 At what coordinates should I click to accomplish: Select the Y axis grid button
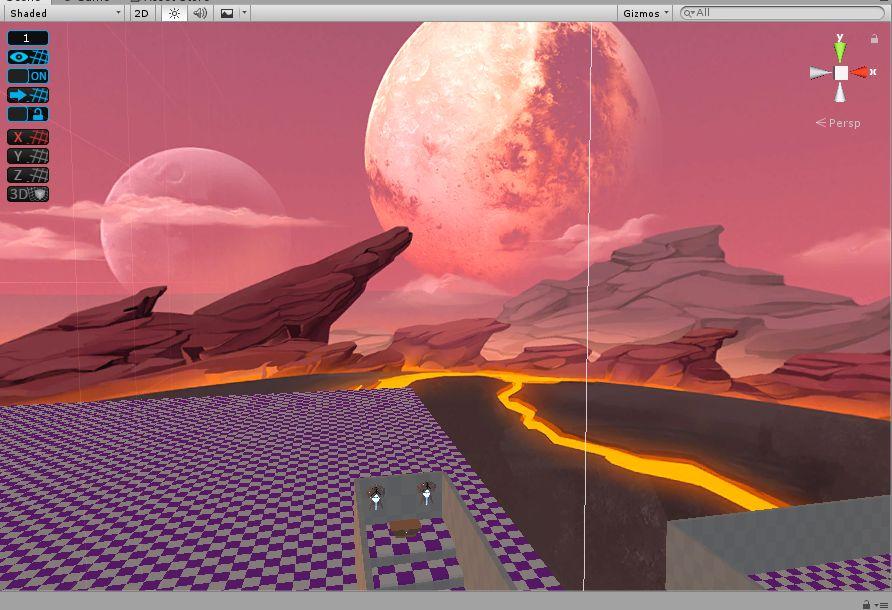28,156
